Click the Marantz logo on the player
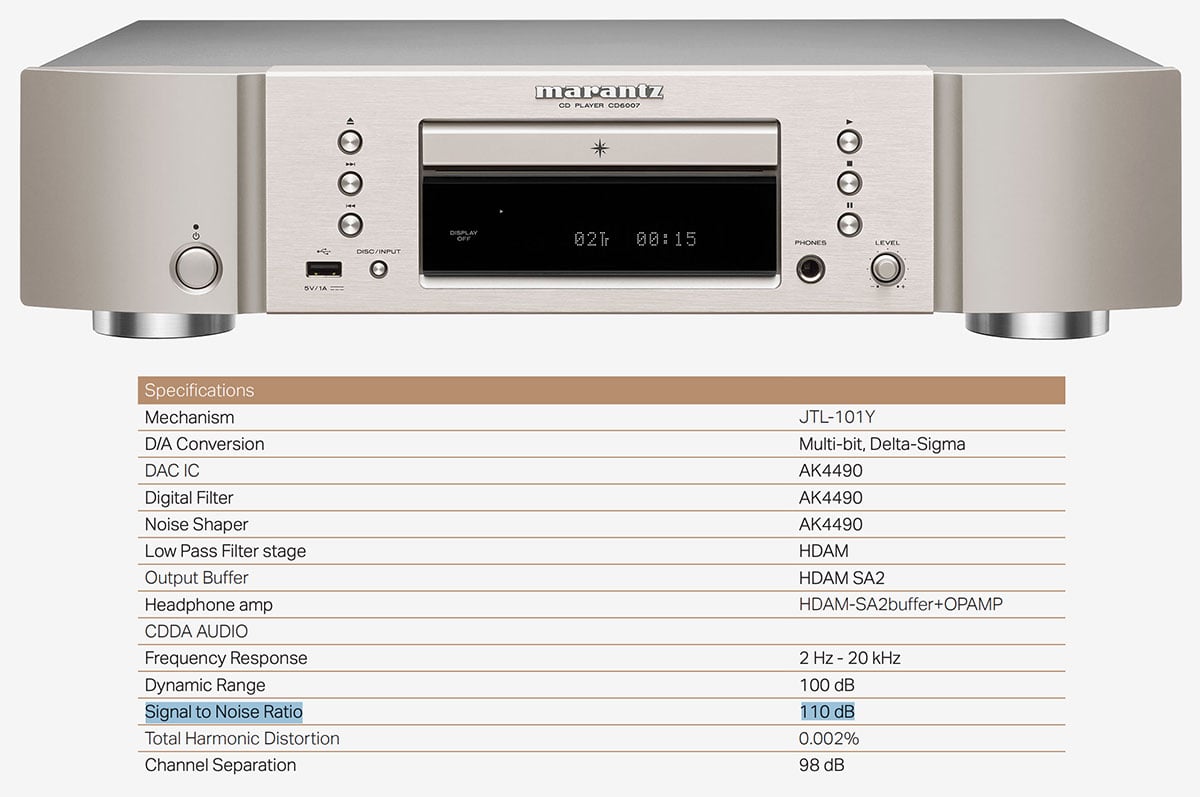1200x797 pixels. (599, 92)
